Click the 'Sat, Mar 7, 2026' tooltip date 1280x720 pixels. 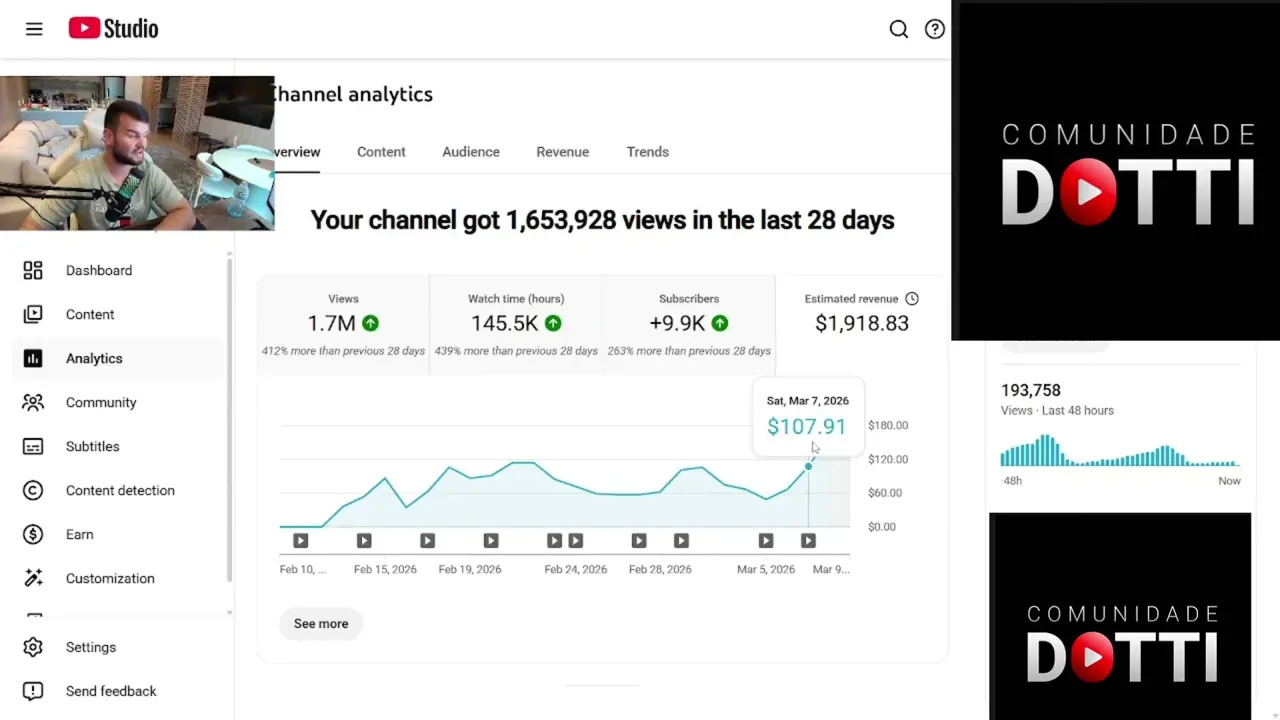pos(808,400)
